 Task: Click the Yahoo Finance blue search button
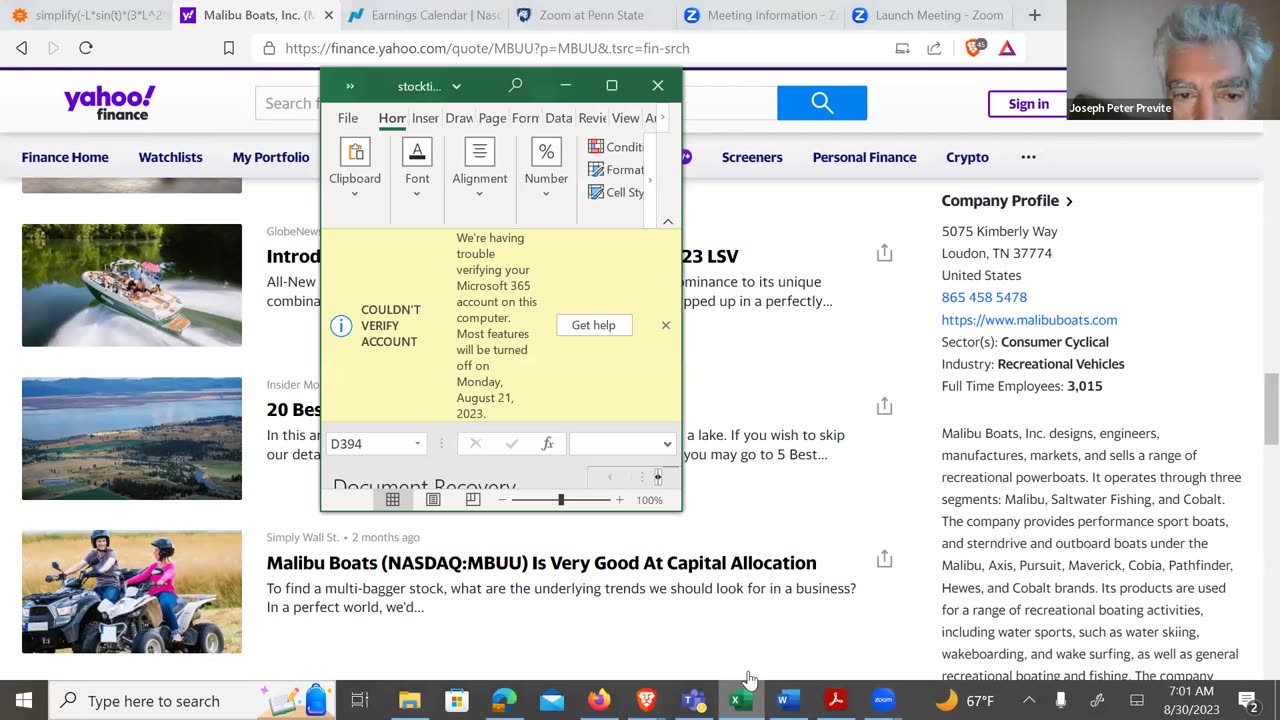(x=822, y=103)
